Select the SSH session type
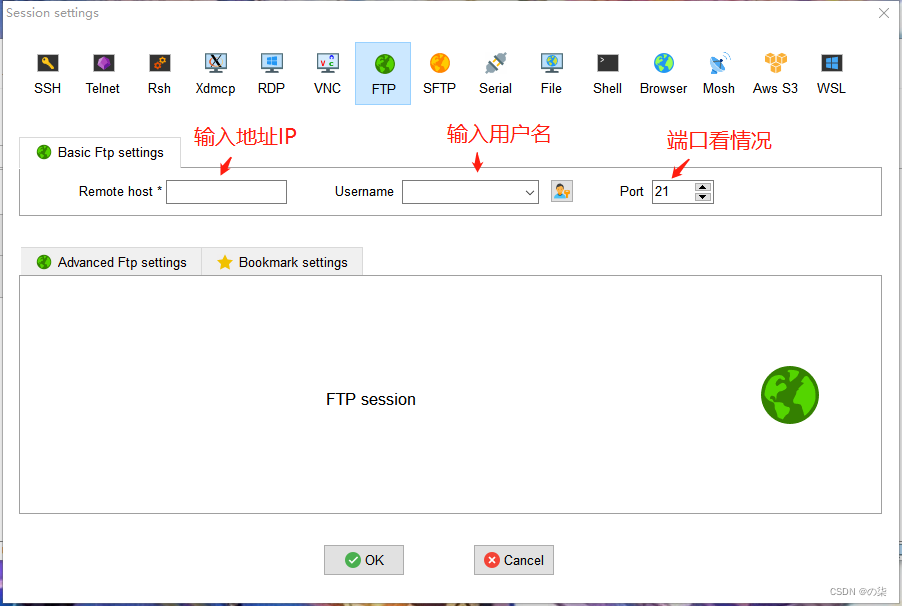 (47, 70)
